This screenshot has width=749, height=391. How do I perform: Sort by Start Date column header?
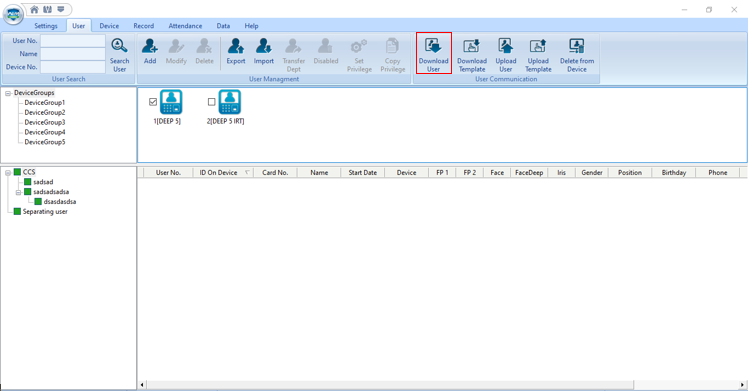point(363,173)
